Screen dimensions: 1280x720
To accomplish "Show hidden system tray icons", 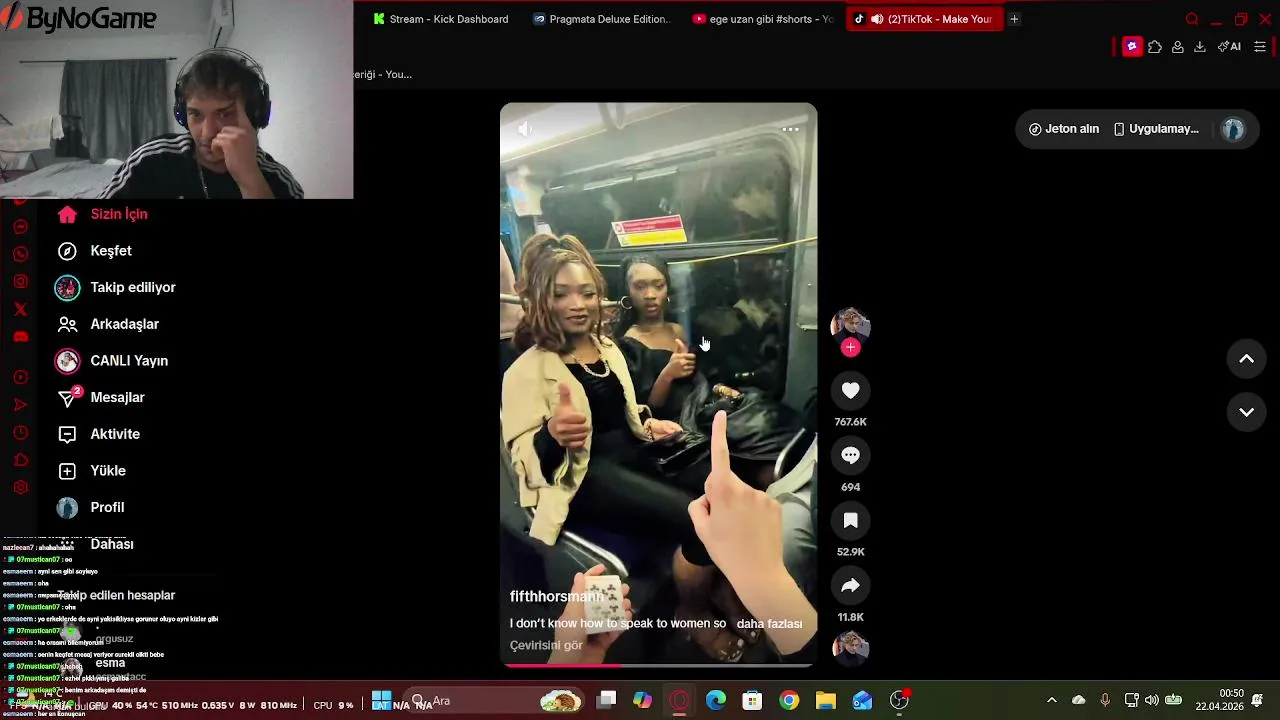I will [x=1051, y=700].
